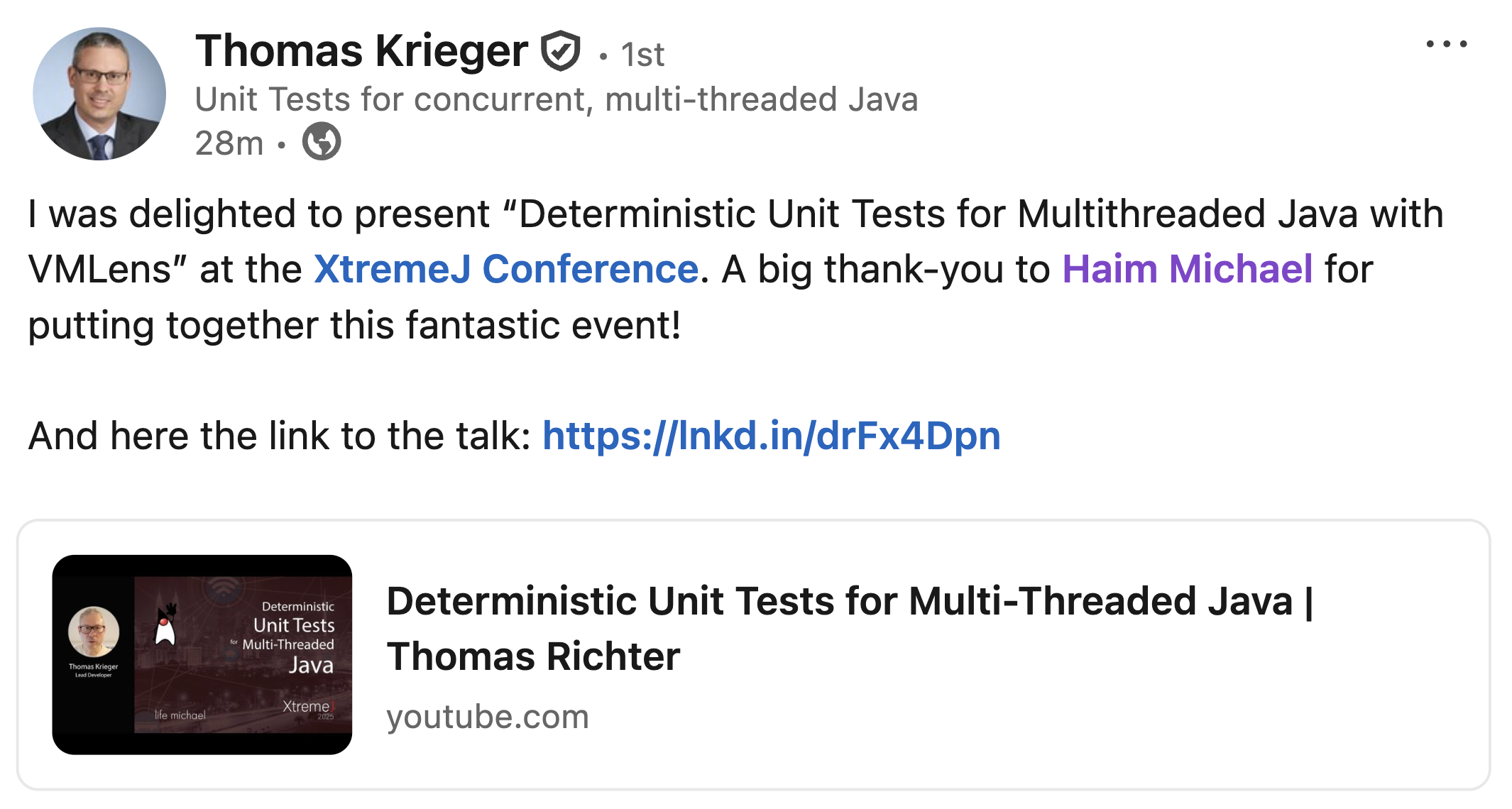Open the post options three-dot menu

1448,44
